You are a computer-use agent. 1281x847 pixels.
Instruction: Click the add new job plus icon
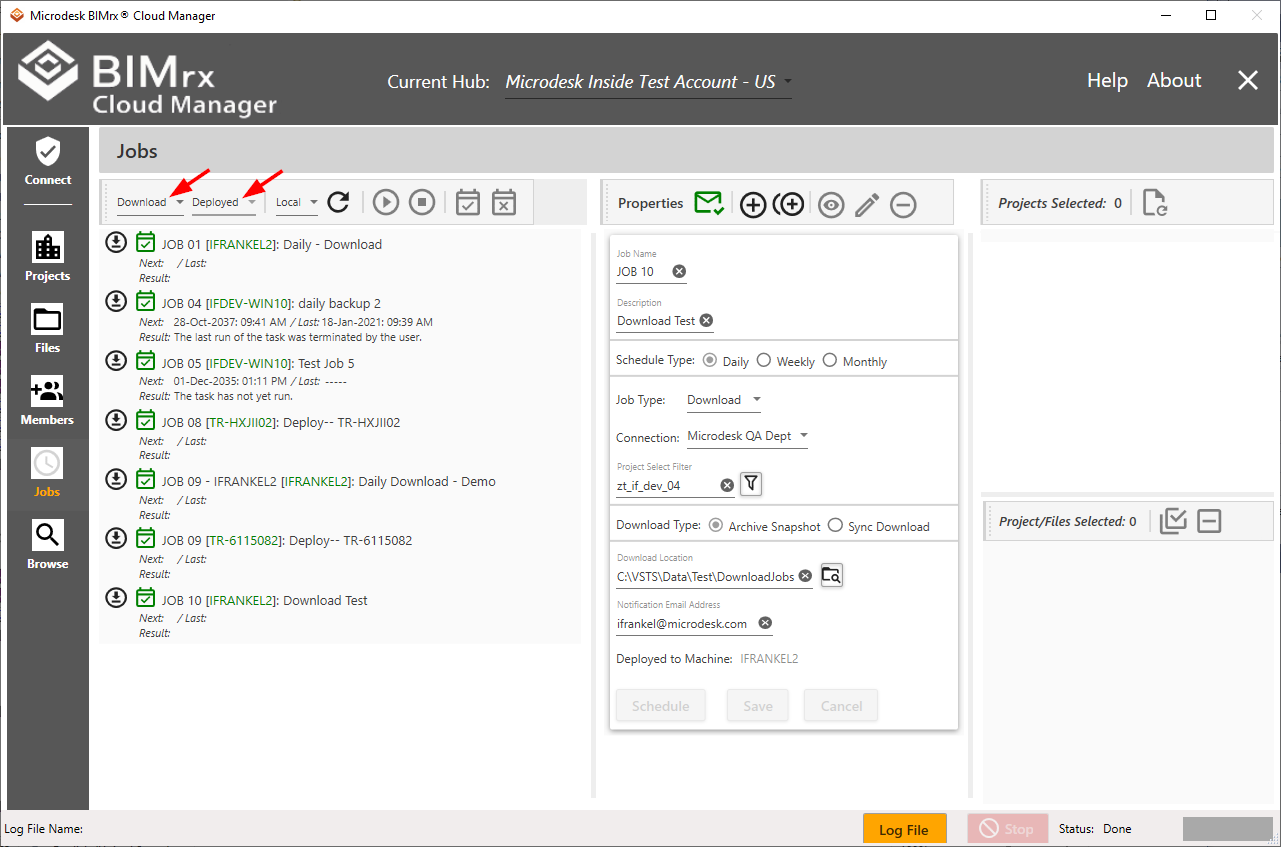tap(752, 204)
